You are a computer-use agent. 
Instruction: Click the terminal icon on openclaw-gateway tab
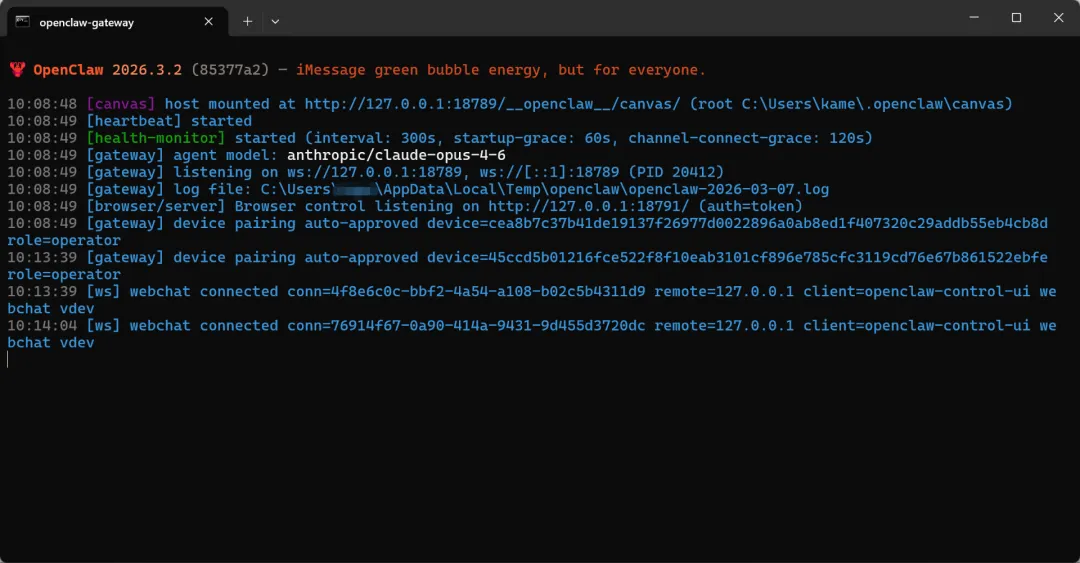coord(23,21)
